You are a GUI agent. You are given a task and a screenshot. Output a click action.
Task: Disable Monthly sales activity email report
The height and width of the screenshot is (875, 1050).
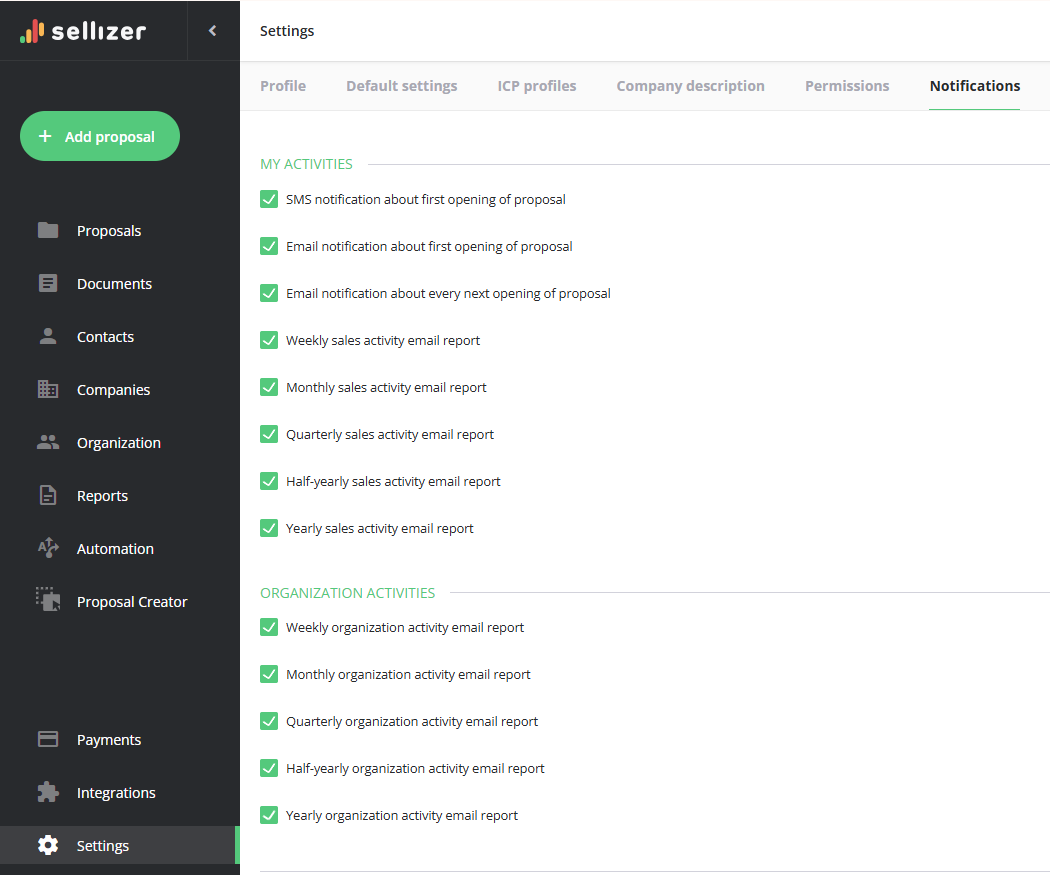(x=269, y=387)
